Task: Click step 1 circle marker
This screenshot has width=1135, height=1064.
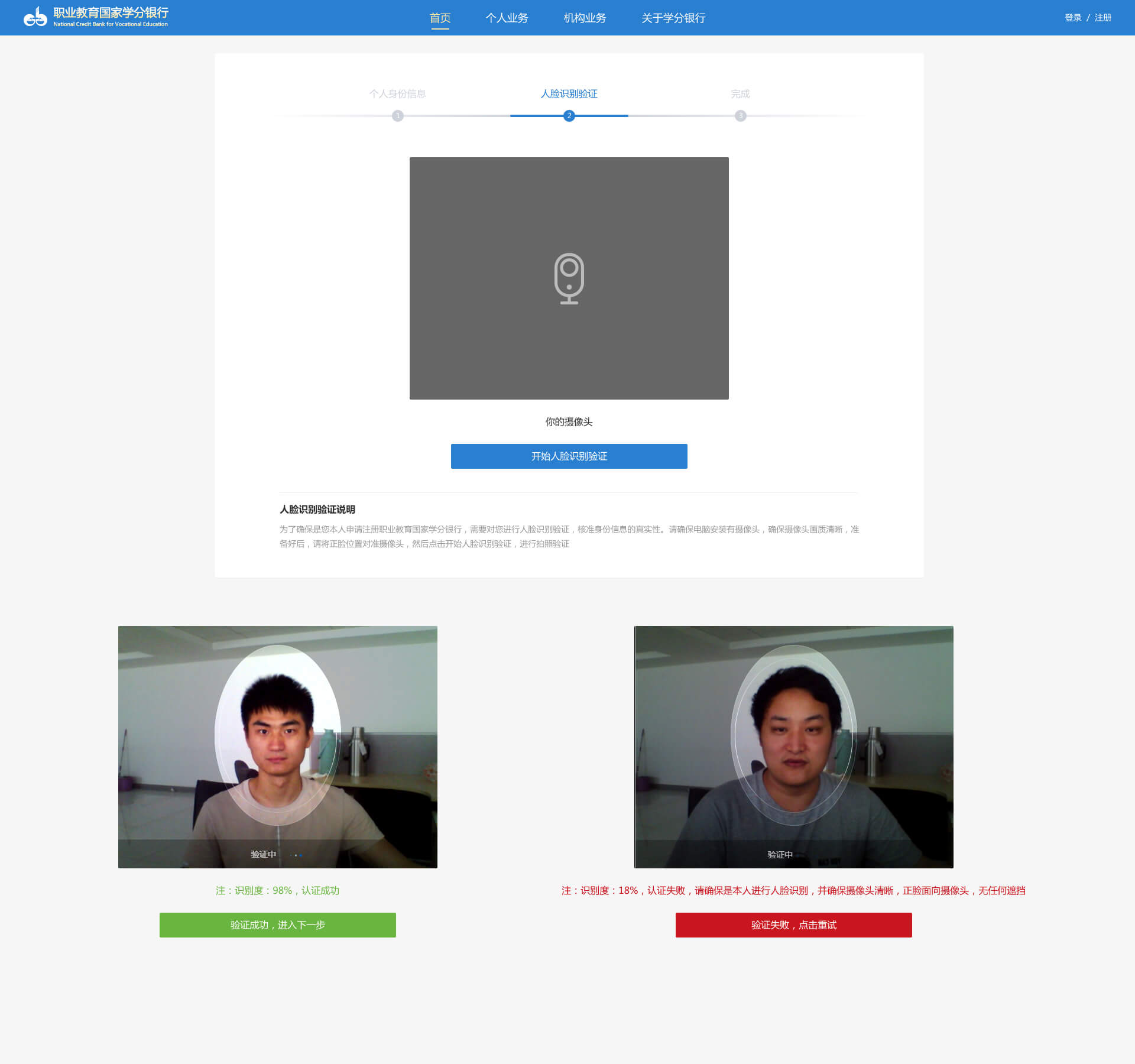Action: pyautogui.click(x=397, y=116)
